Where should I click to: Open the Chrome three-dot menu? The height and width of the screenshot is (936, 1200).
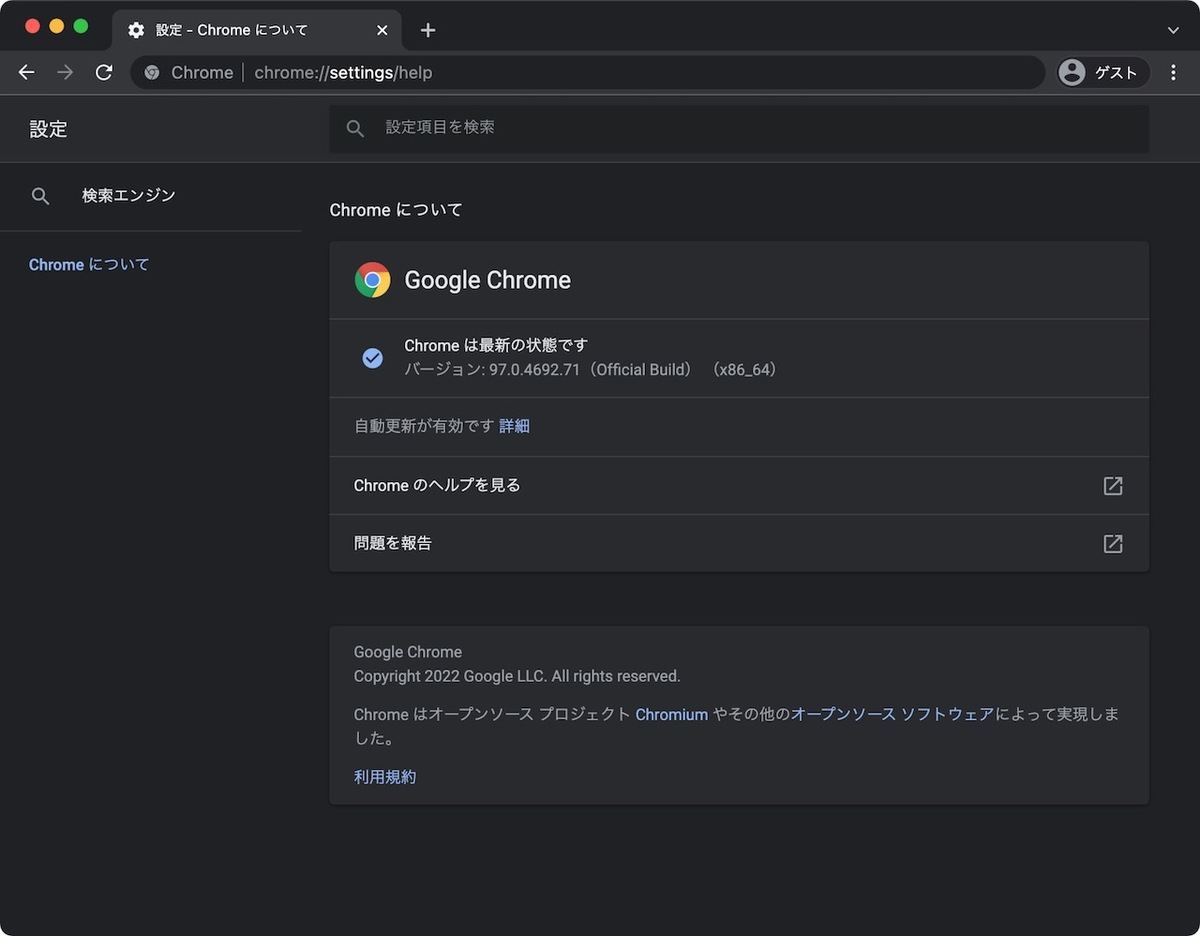(x=1174, y=72)
